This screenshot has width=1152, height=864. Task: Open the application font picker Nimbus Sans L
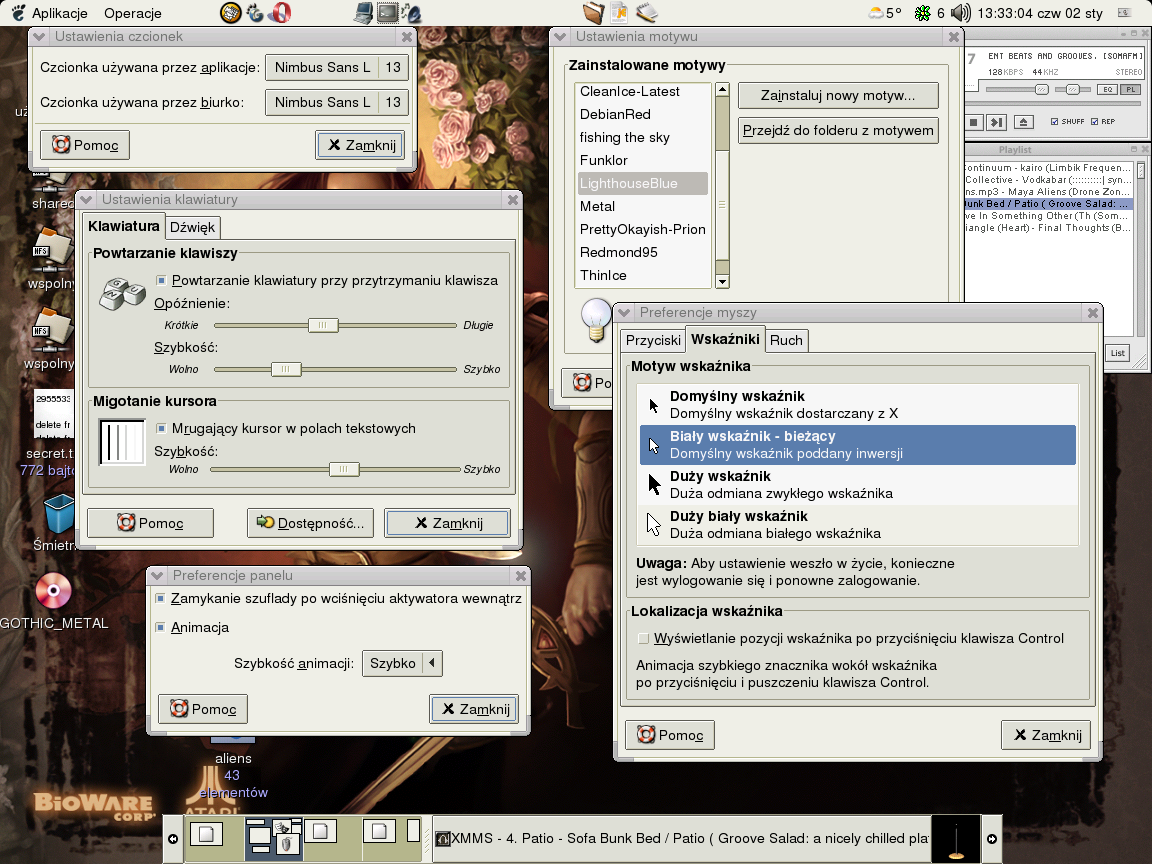[336, 68]
